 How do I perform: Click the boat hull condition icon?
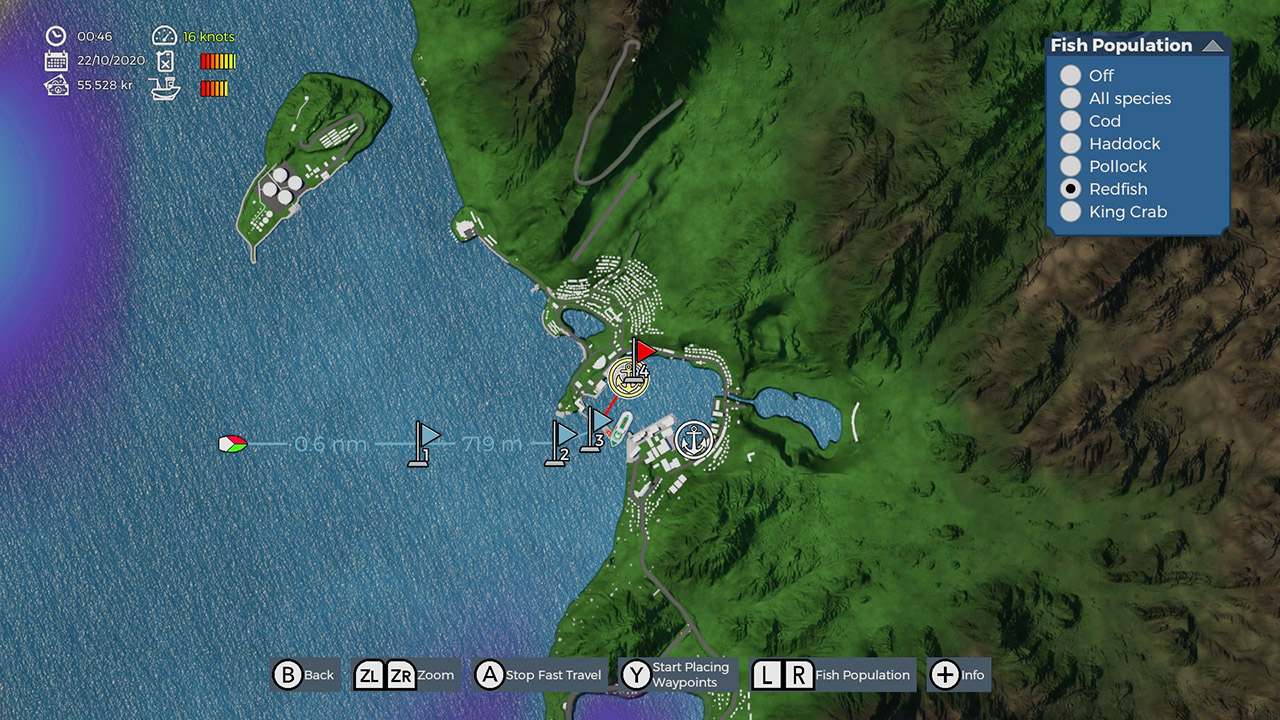point(166,89)
